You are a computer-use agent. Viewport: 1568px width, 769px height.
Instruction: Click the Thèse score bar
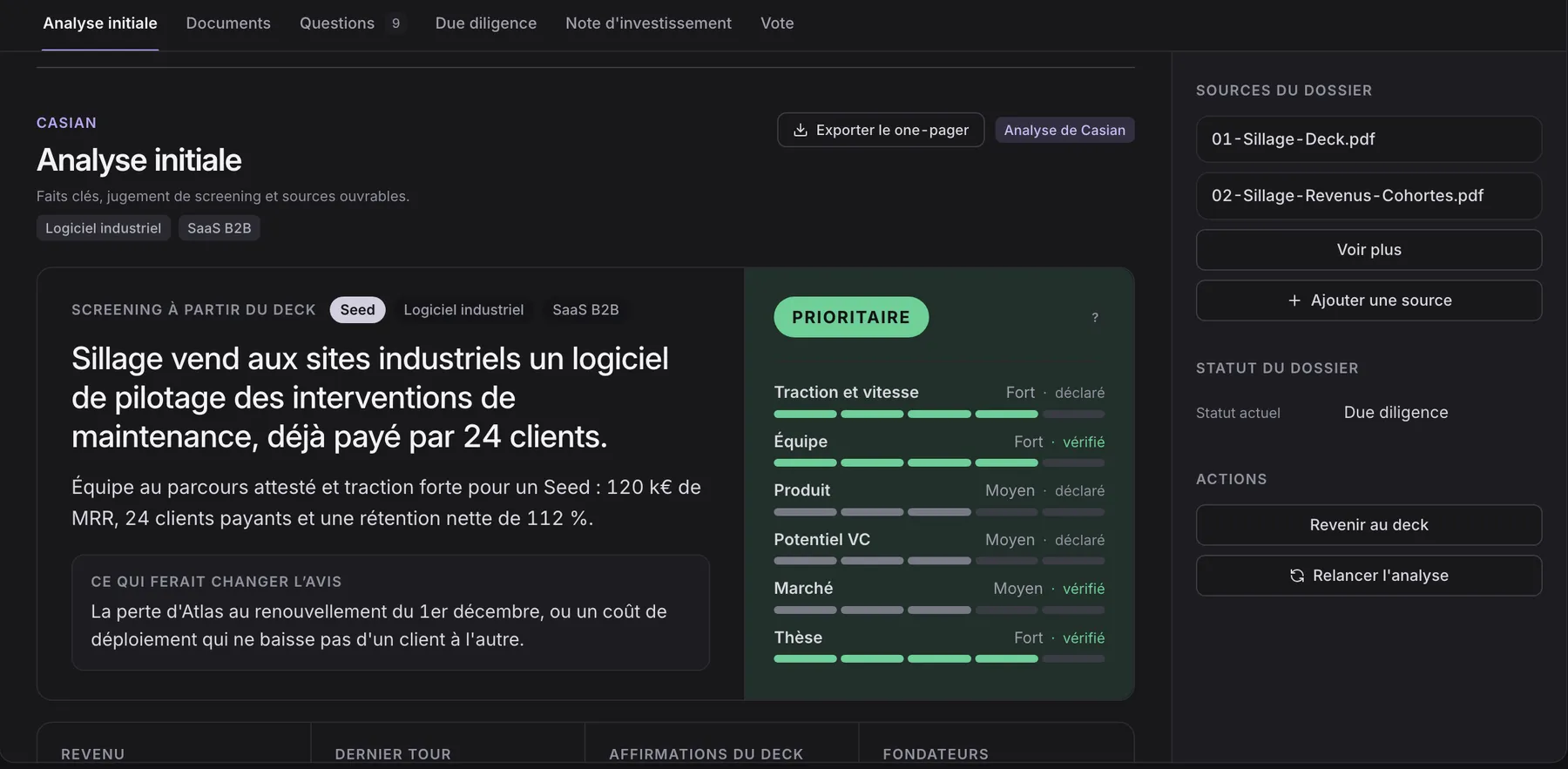[939, 658]
